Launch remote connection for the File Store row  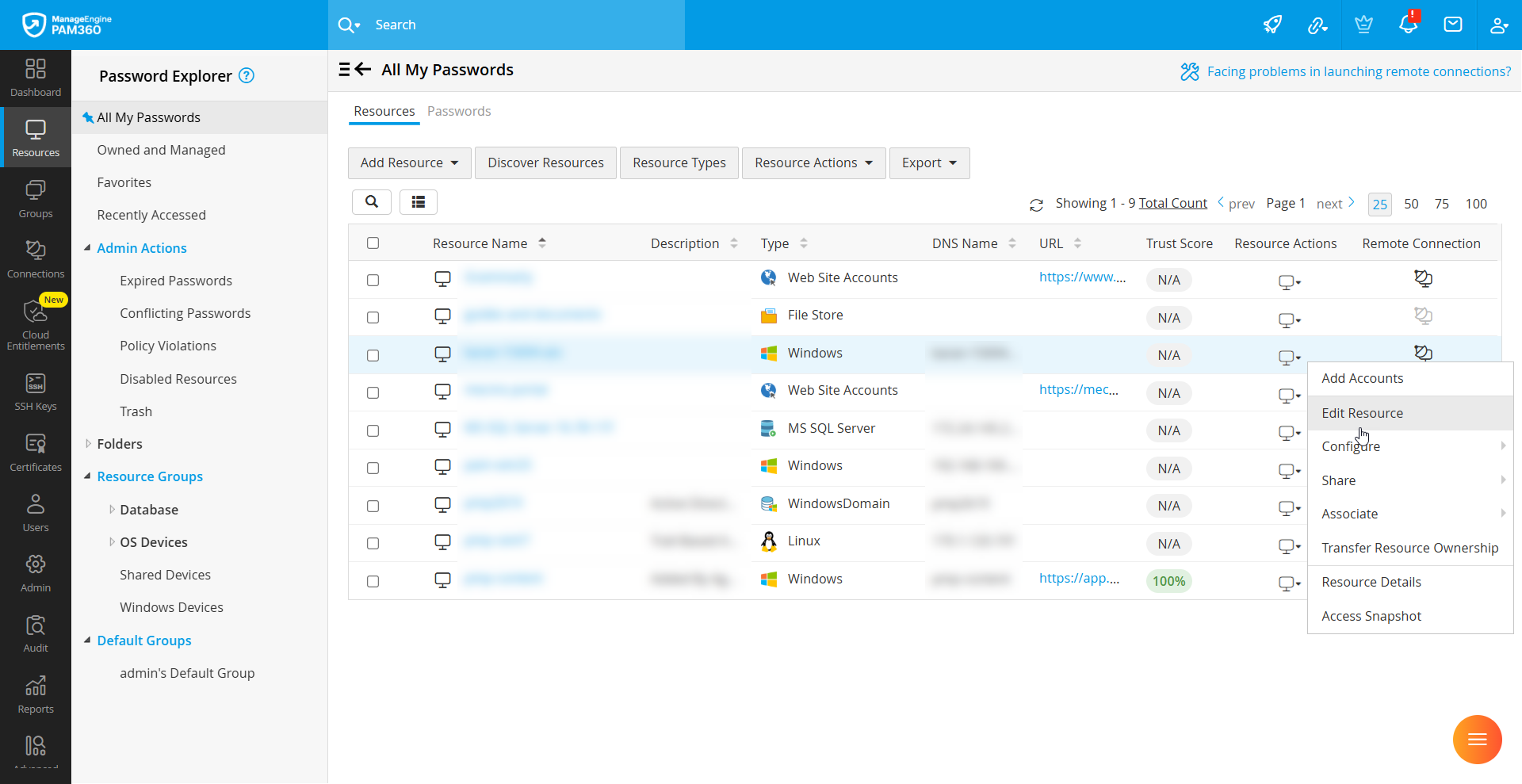click(x=1423, y=316)
